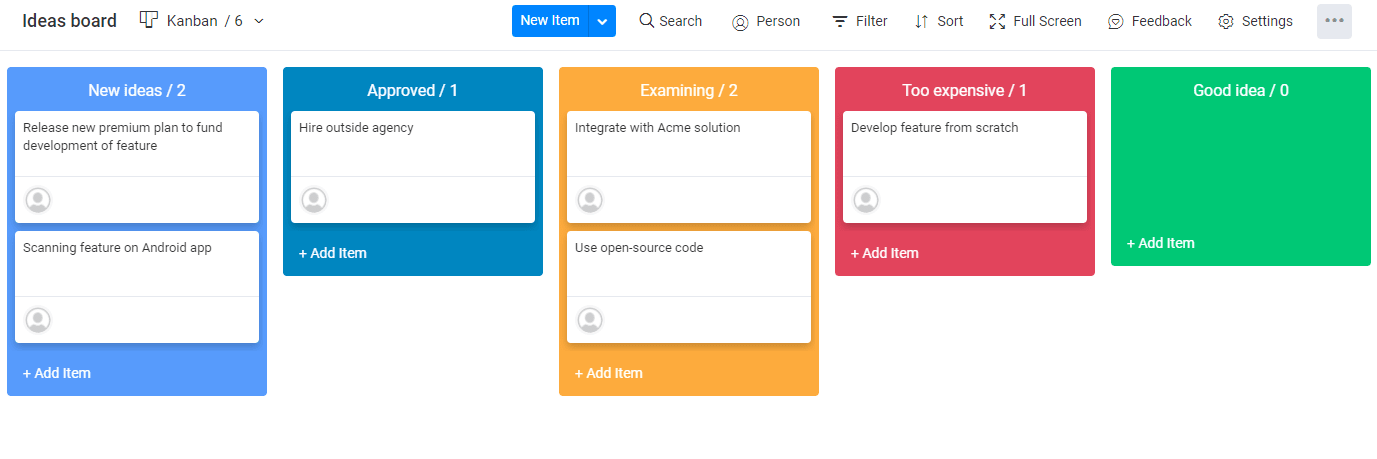Image resolution: width=1377 pixels, height=459 pixels.
Task: Enter Full Screen using the expand icon
Action: pos(997,21)
